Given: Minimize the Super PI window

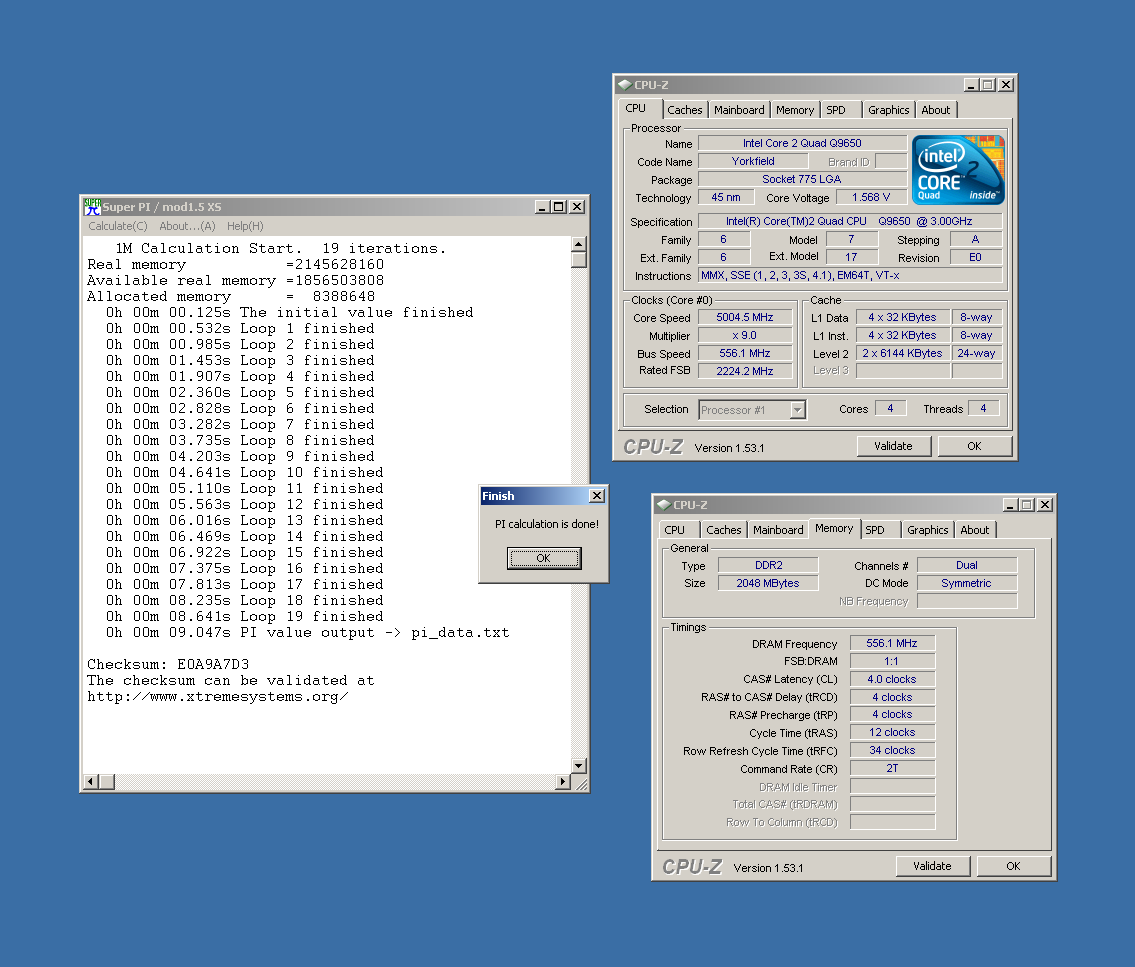Looking at the screenshot, I should (542, 207).
